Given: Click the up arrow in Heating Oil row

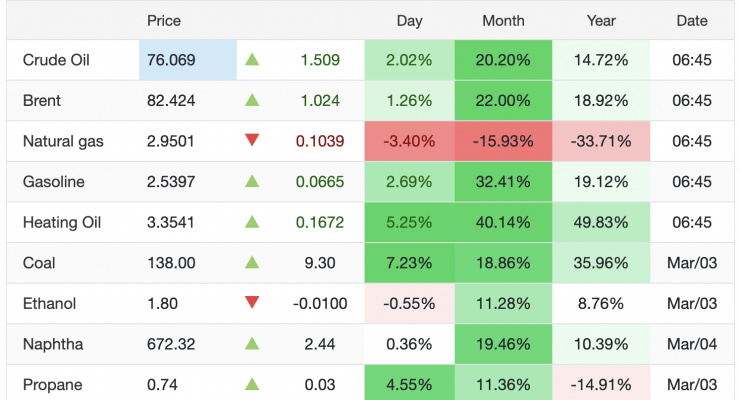Looking at the screenshot, I should (253, 223).
